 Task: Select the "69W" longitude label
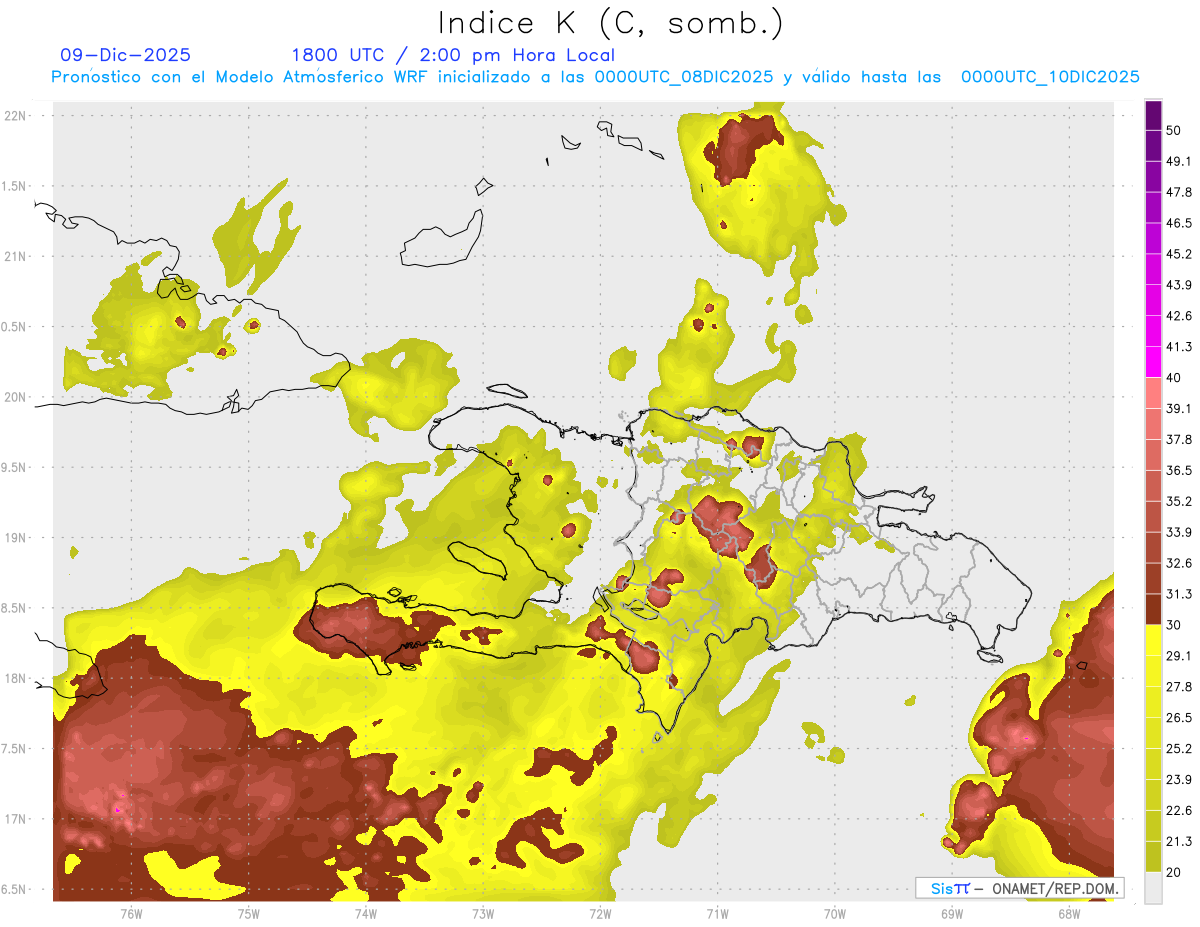point(952,913)
